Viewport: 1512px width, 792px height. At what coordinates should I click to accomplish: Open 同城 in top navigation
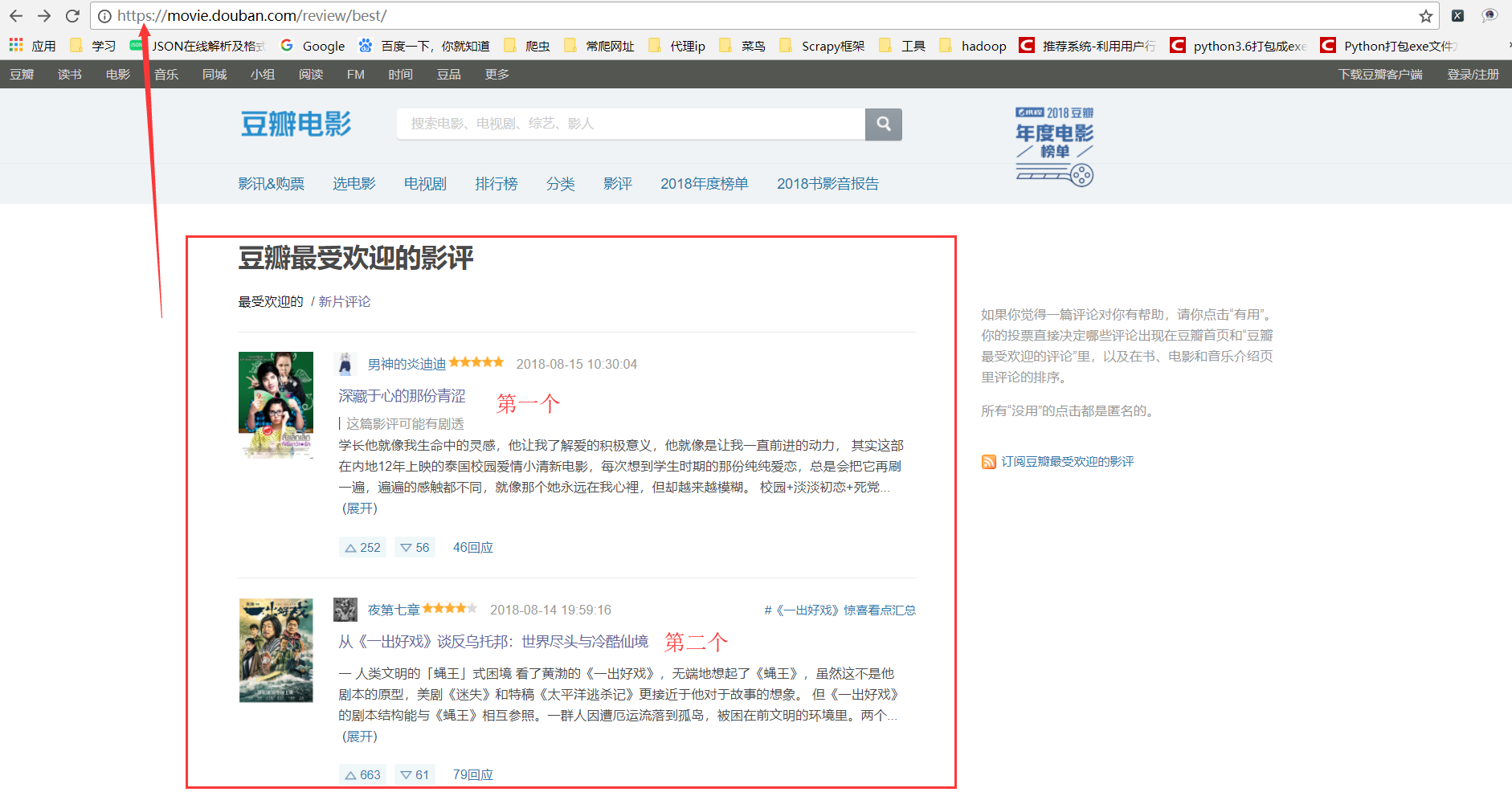tap(215, 74)
